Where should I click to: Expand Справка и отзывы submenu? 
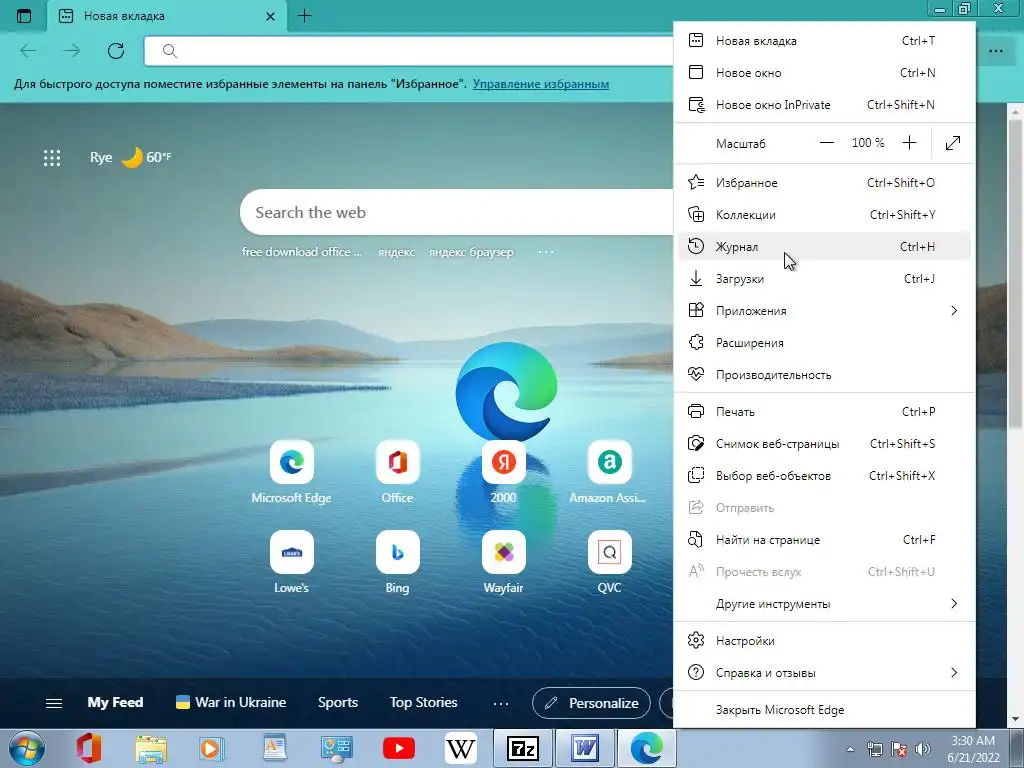pyautogui.click(x=824, y=673)
